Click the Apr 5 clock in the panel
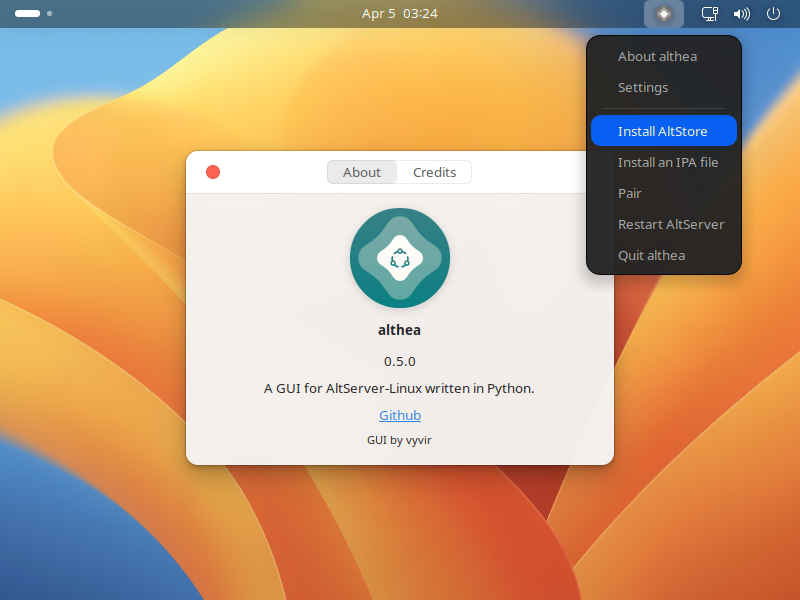This screenshot has height=600, width=800. click(400, 14)
